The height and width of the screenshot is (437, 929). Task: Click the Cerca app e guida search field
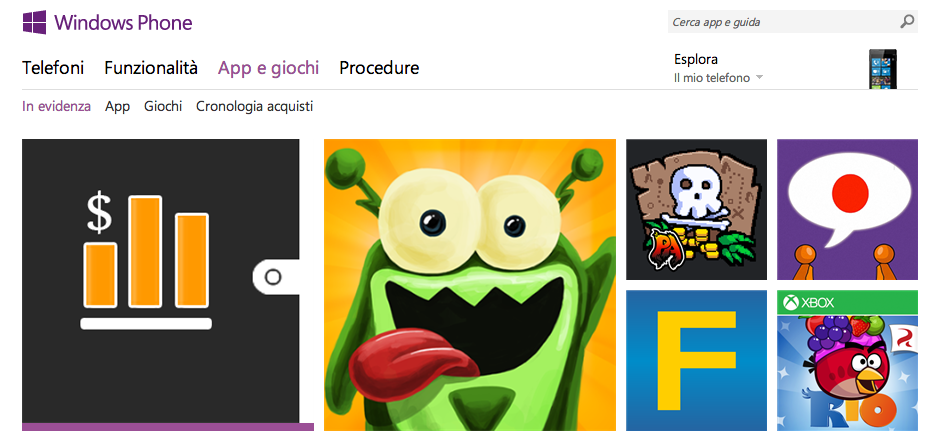(x=783, y=23)
